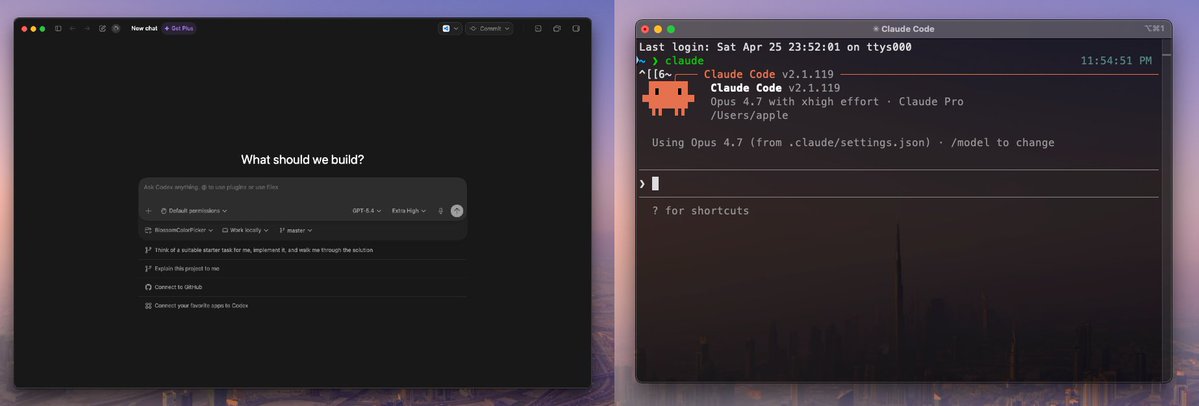
Task: Open the BlossomColorPicker project dropdown
Action: 179,230
